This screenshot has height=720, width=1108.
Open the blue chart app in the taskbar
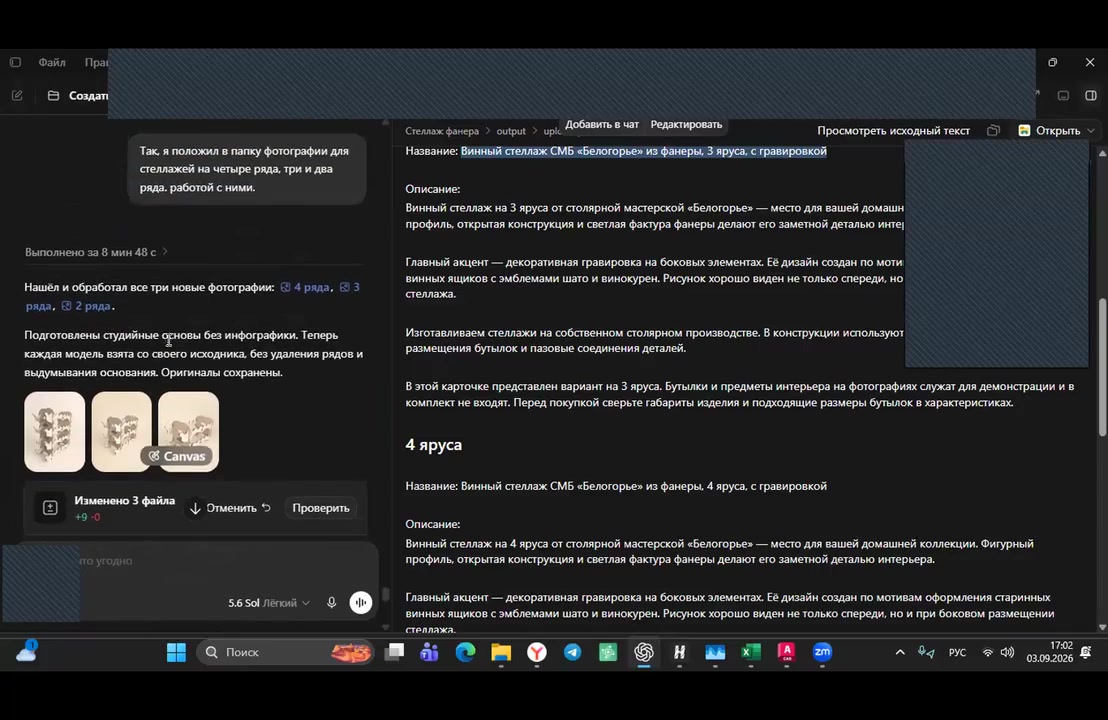[x=715, y=652]
